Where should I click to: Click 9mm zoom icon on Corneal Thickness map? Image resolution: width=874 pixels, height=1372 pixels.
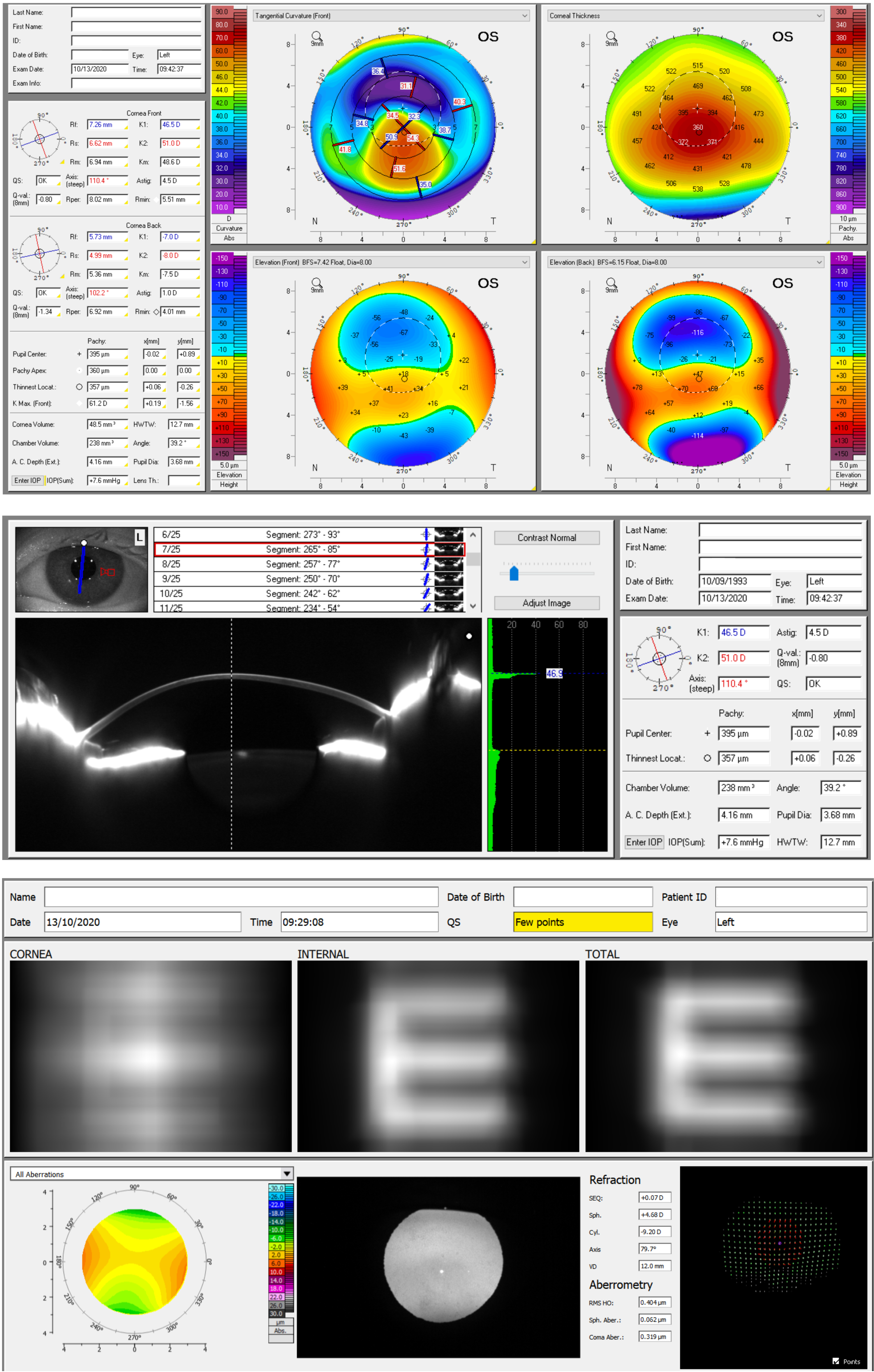[x=611, y=36]
